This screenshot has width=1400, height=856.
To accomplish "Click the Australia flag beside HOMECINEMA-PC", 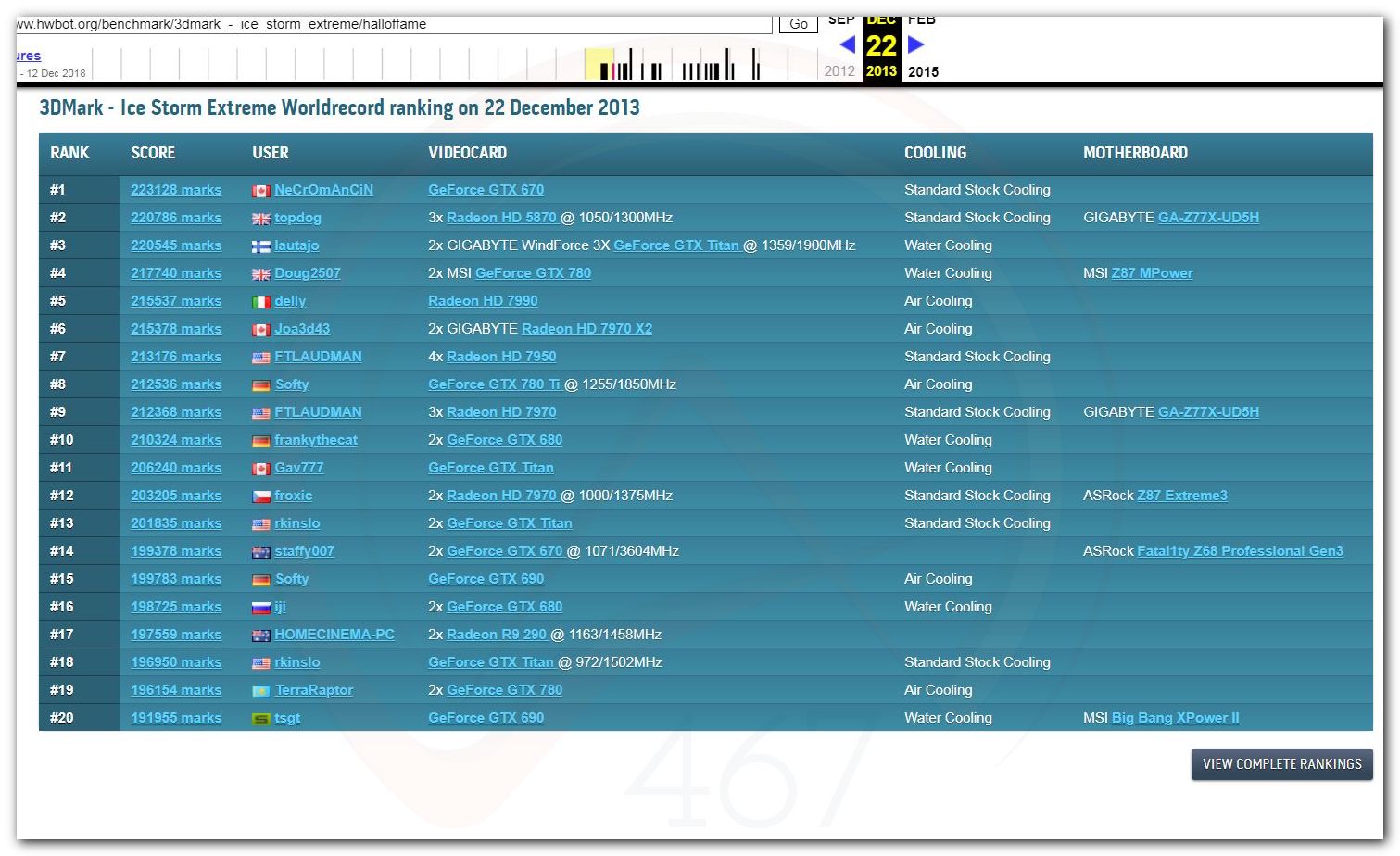I will (x=261, y=636).
